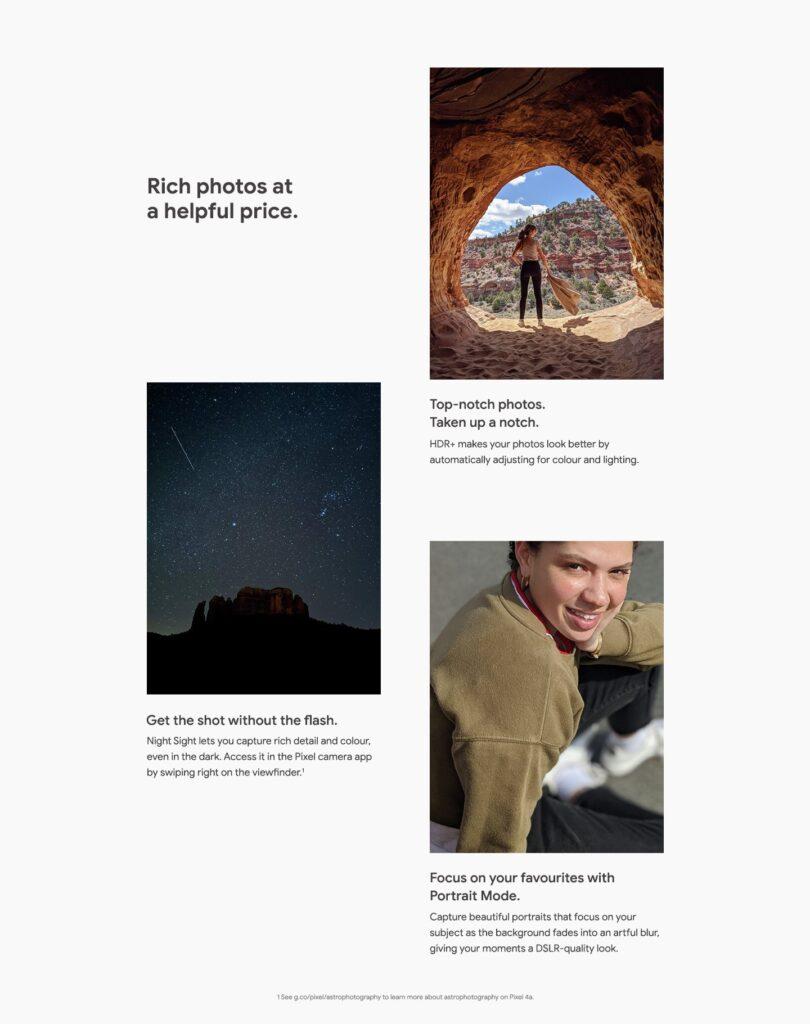
Task: Select the 'Top-notch photos. Taken up a notch.' heading
Action: pos(487,413)
